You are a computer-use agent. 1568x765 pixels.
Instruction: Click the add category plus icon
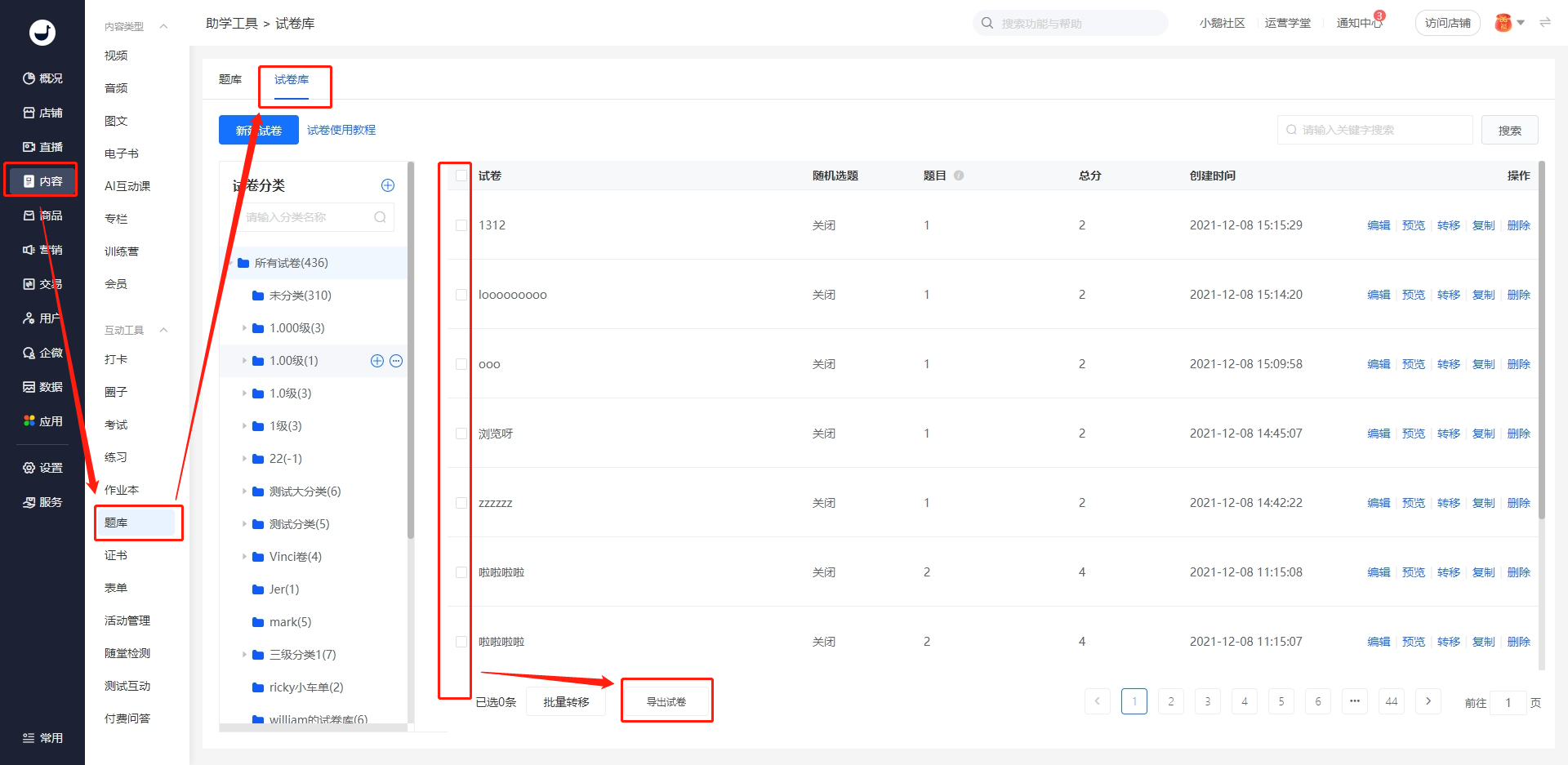pyautogui.click(x=388, y=185)
